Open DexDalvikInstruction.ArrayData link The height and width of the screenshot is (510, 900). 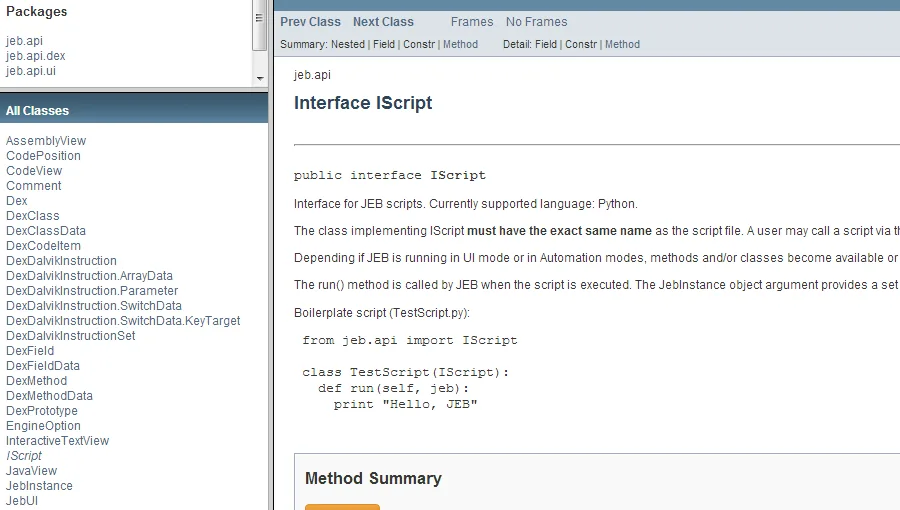point(89,275)
